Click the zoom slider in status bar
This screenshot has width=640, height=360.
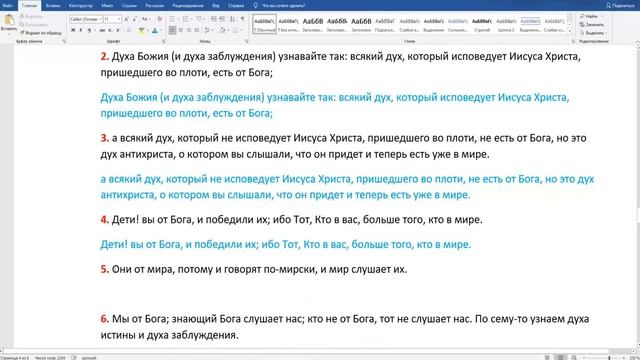point(605,358)
